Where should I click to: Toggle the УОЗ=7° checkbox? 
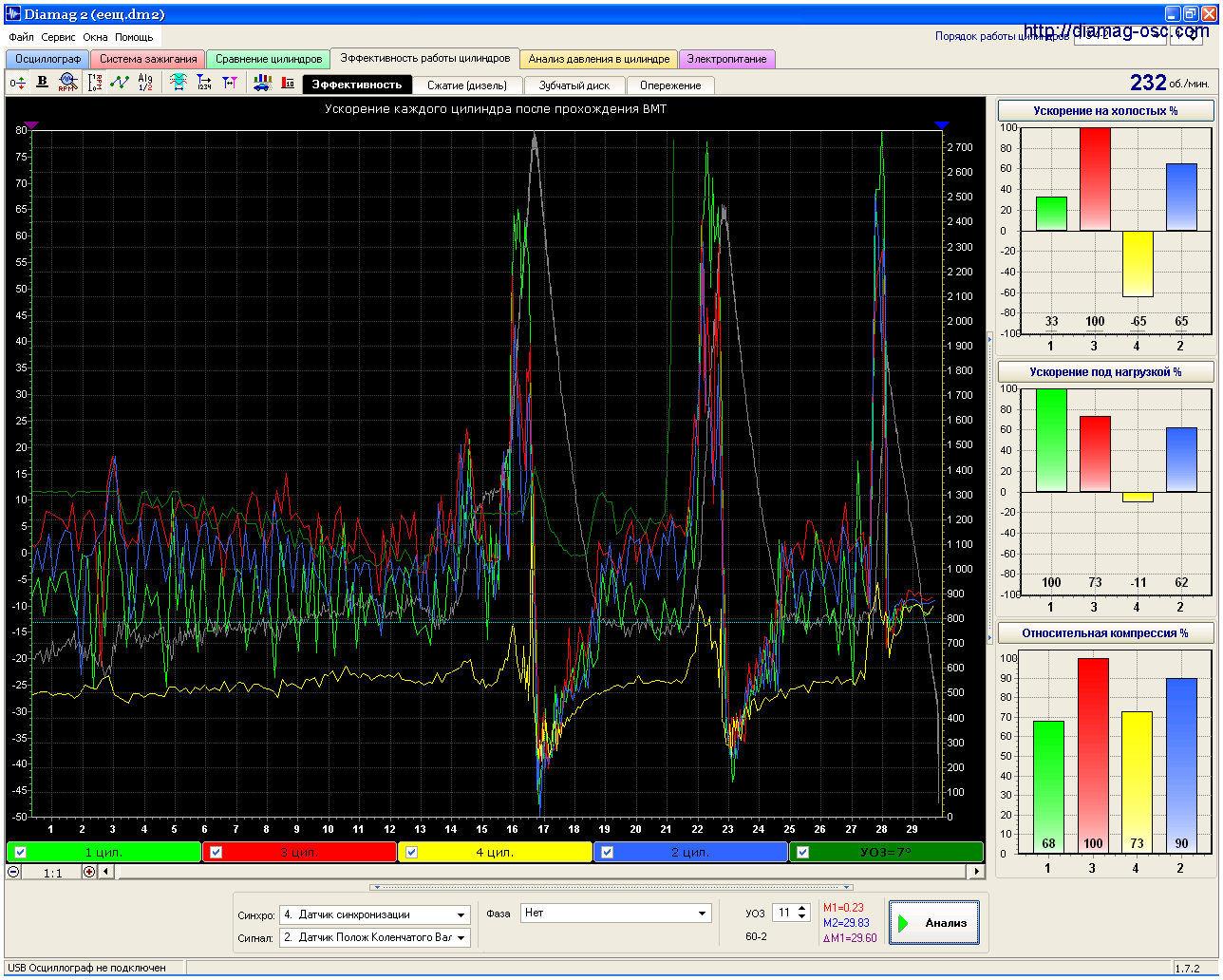click(802, 852)
